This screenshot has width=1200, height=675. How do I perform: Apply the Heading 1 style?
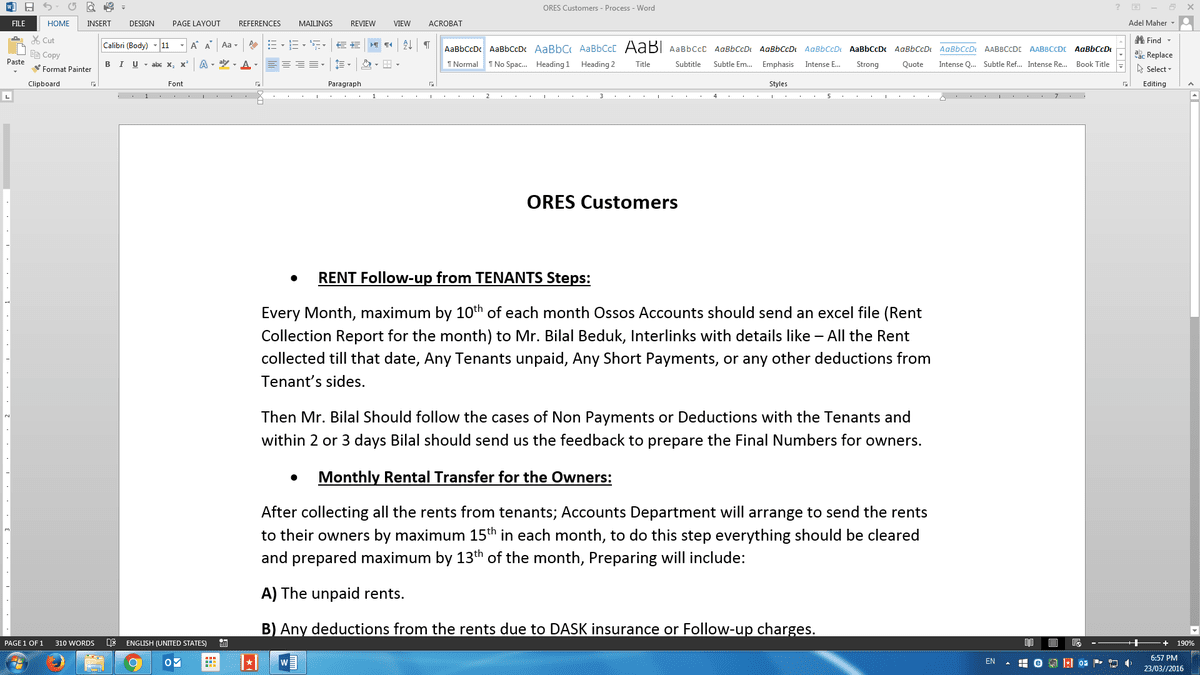552,55
